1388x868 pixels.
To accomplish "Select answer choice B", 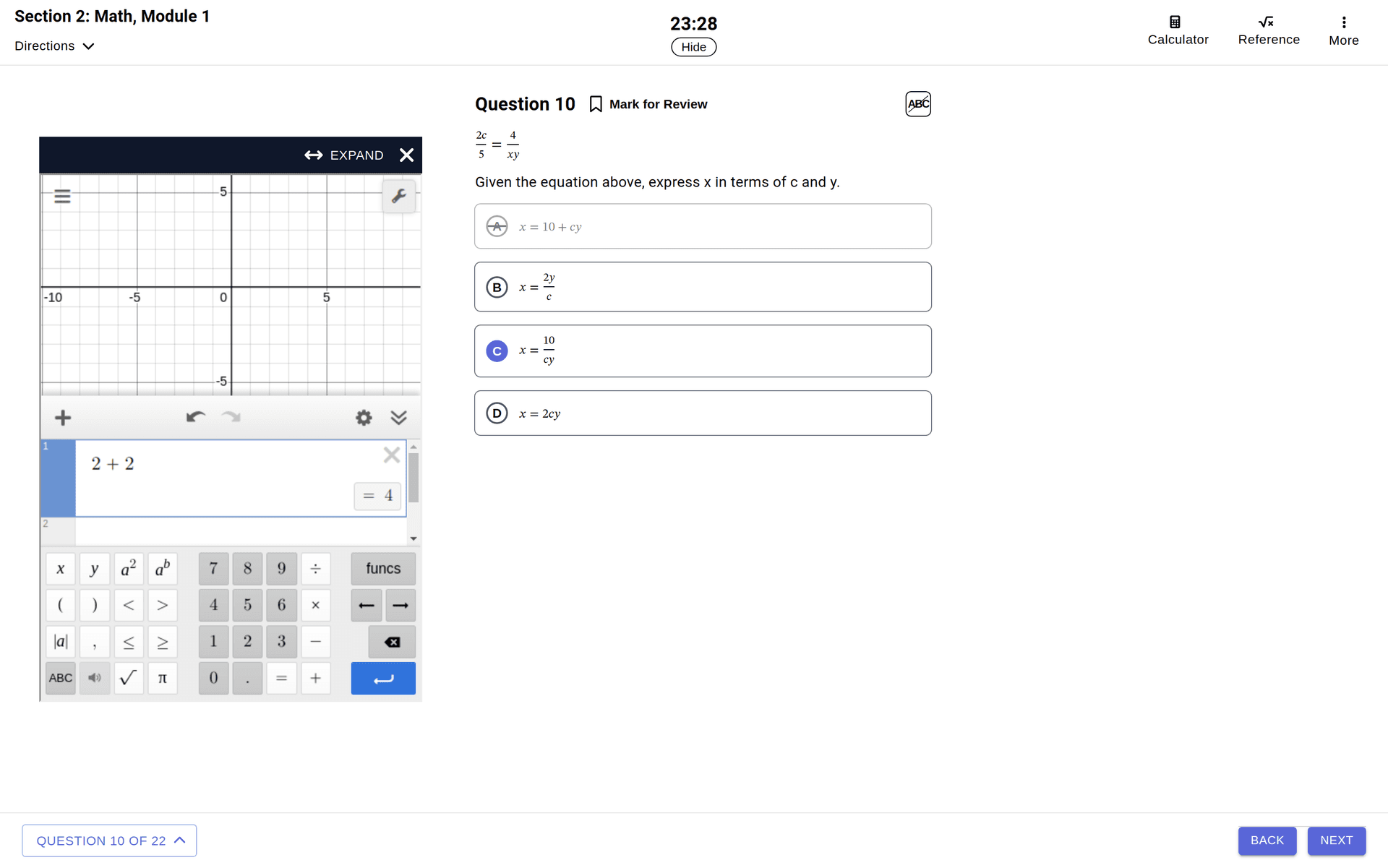I will 497,288.
